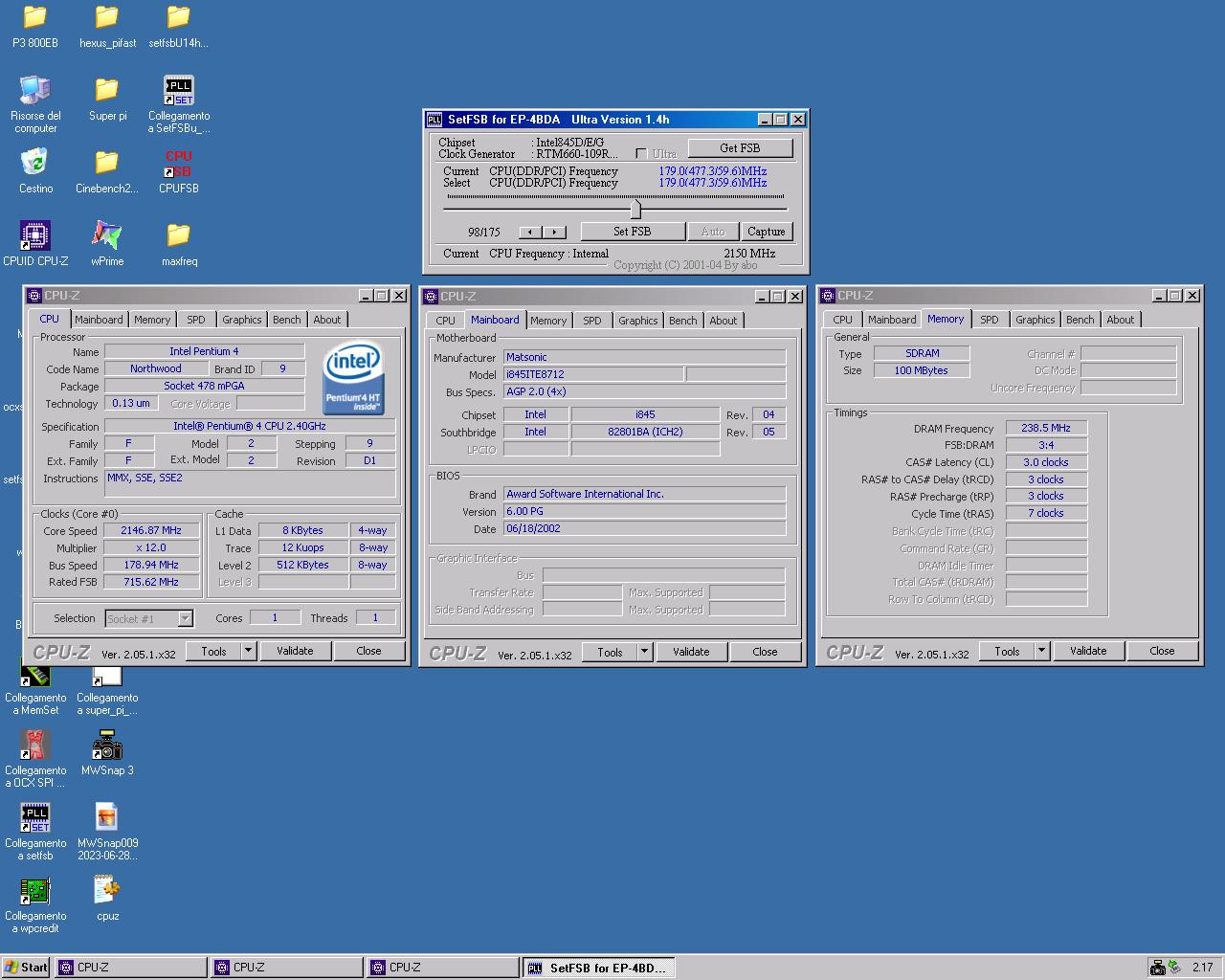Launch MWSnap 3 camera icon

pyautogui.click(x=107, y=745)
